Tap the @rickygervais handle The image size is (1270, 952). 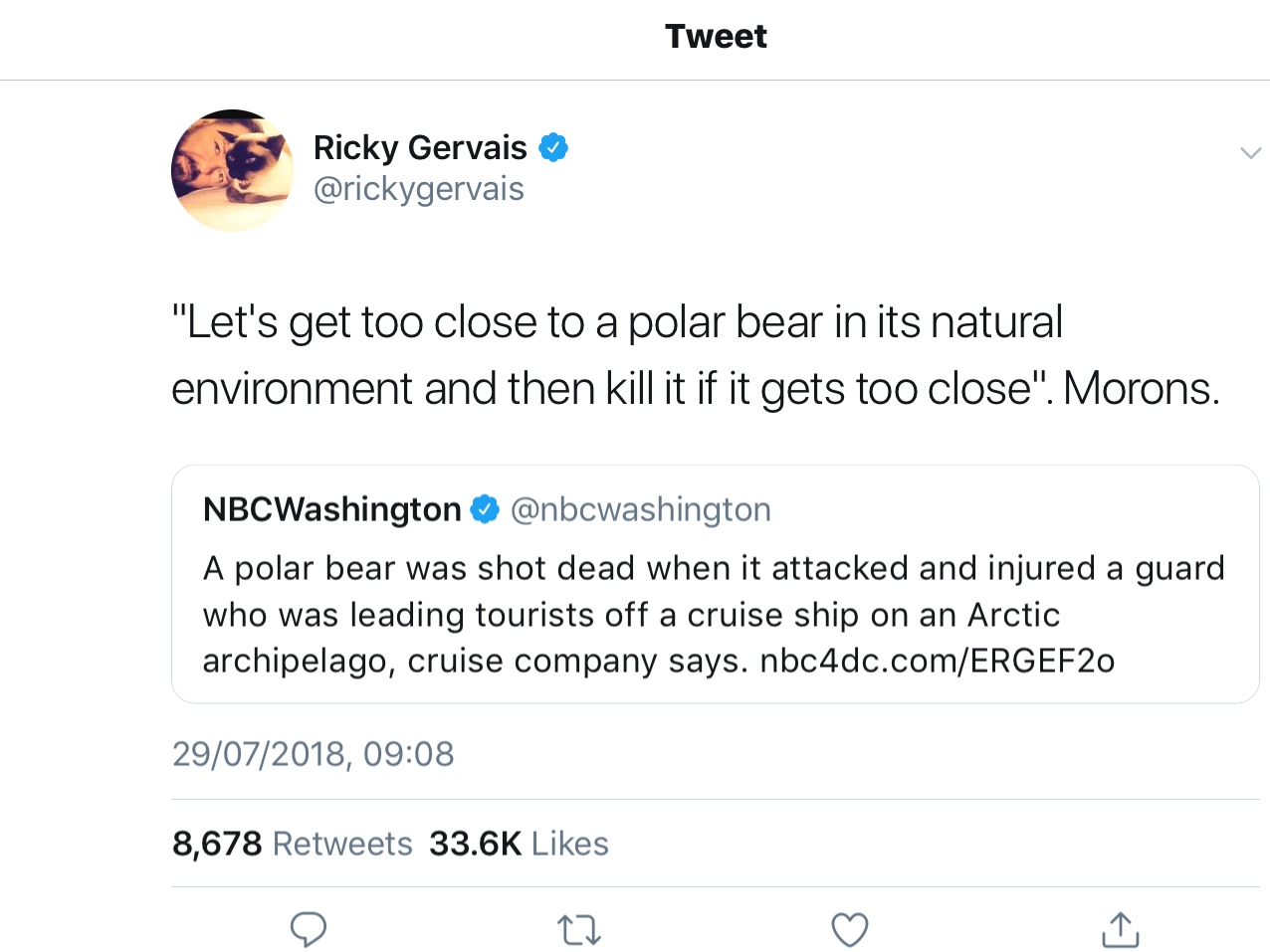[x=418, y=189]
